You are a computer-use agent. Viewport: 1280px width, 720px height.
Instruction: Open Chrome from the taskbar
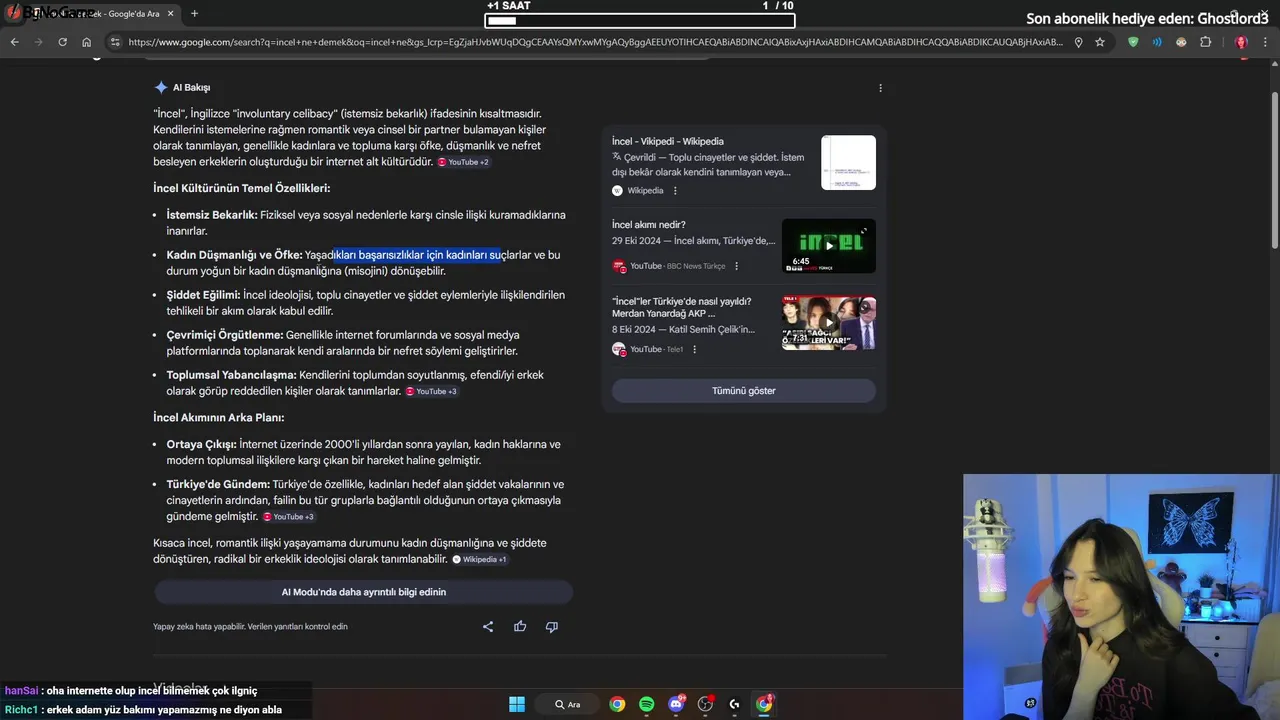click(x=617, y=704)
